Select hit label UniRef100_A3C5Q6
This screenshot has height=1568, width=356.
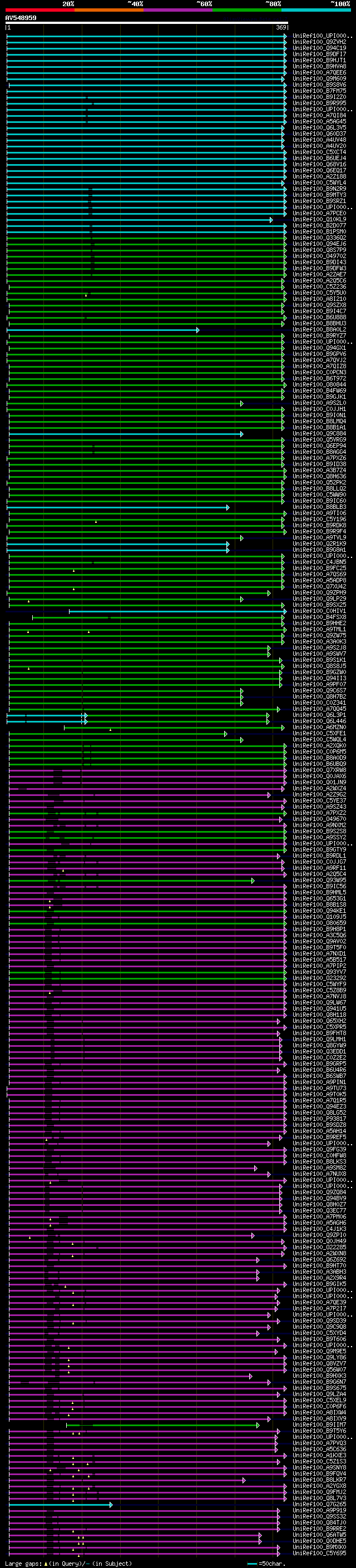[319, 936]
